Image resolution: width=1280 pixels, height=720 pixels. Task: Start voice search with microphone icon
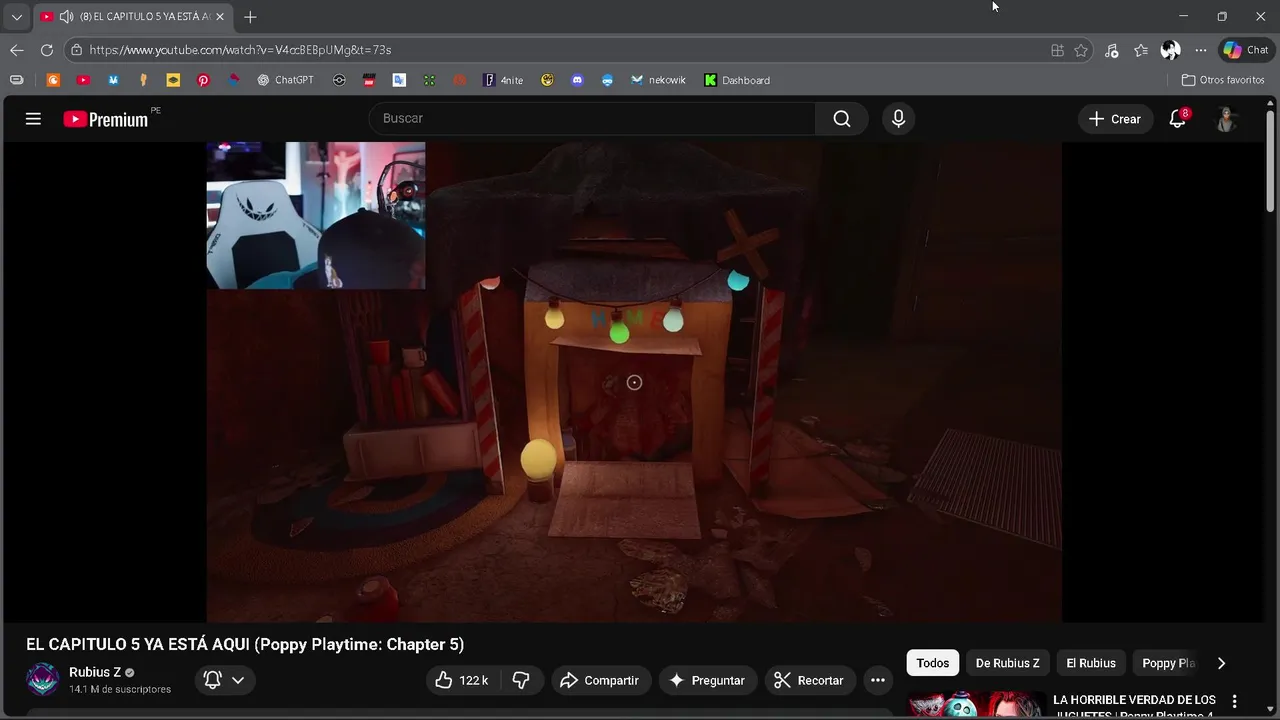click(898, 119)
